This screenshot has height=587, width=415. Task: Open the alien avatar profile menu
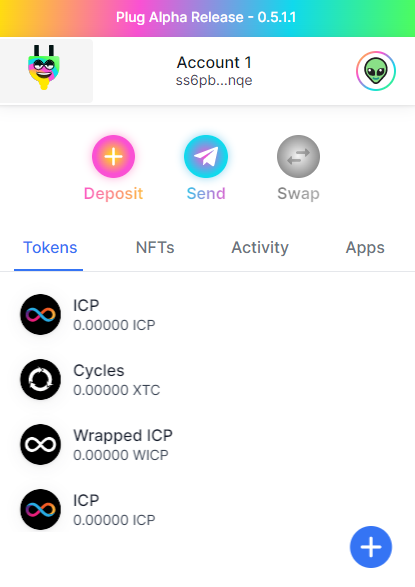click(376, 71)
